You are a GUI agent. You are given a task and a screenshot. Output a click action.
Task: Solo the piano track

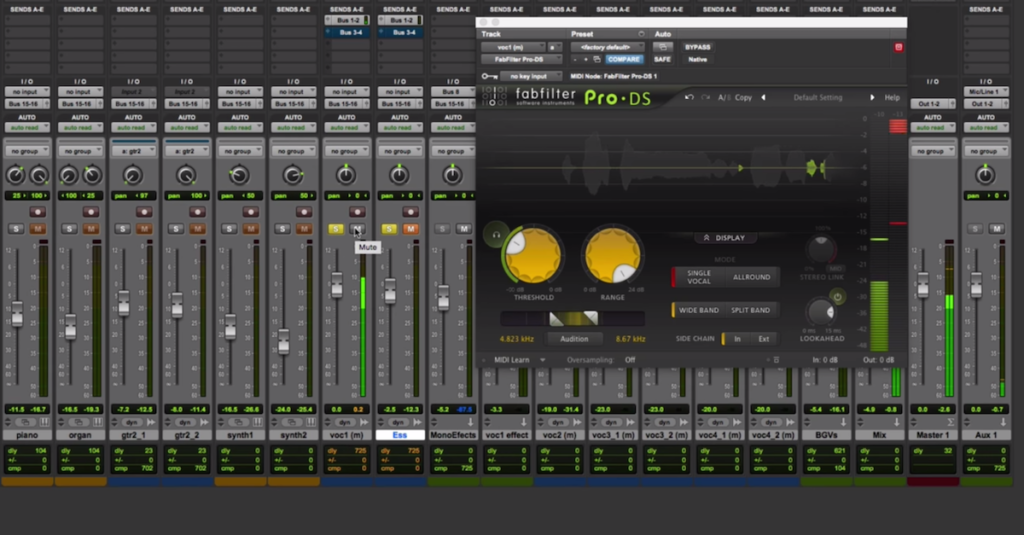(x=16, y=229)
